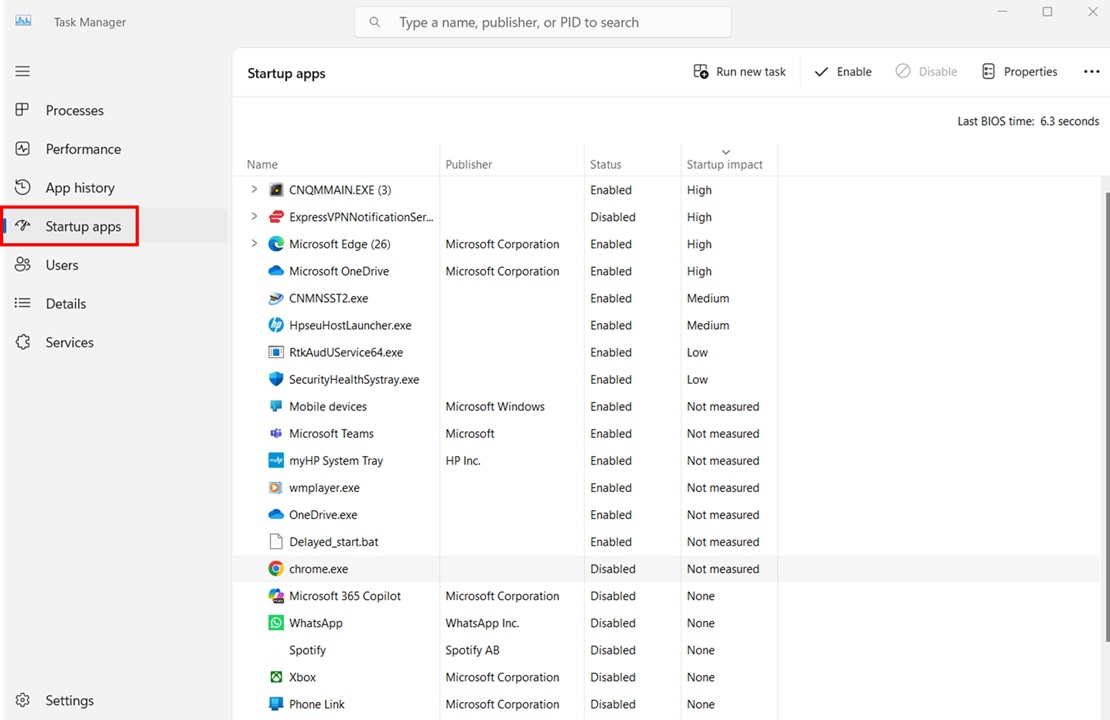This screenshot has width=1110, height=720.
Task: Click the CNMNSST2.exe icon
Action: (276, 298)
